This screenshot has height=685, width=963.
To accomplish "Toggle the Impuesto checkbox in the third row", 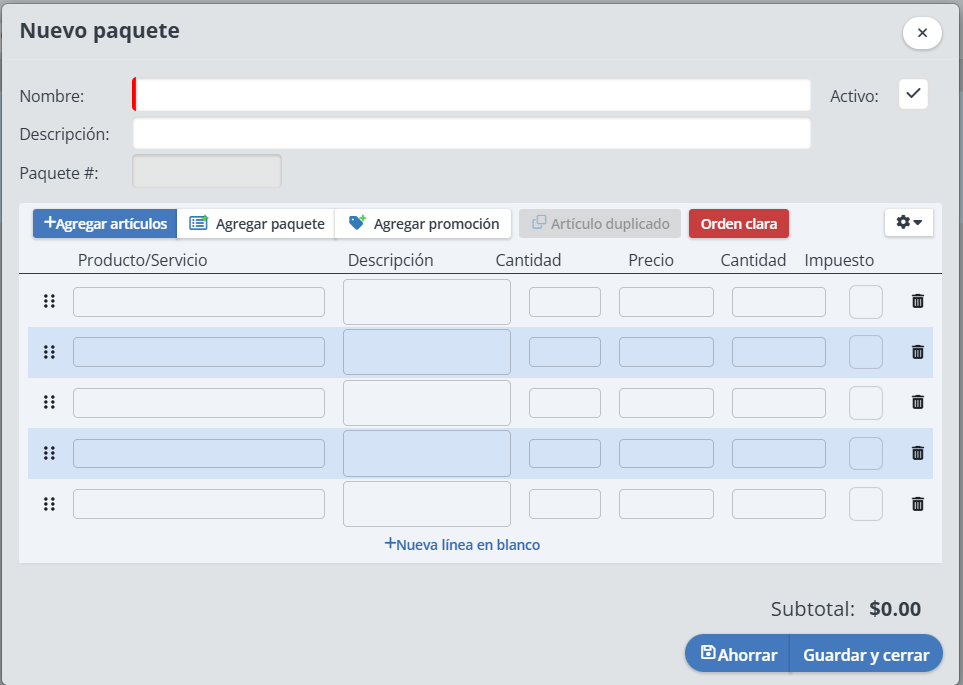I will [x=866, y=402].
